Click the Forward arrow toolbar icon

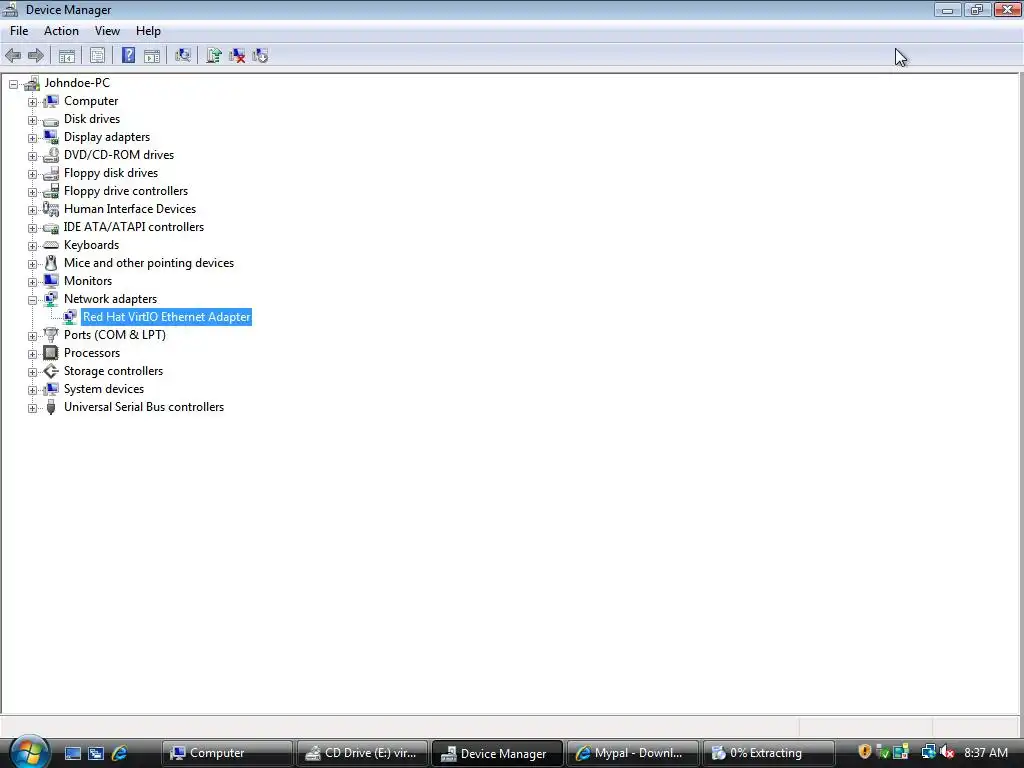point(36,56)
